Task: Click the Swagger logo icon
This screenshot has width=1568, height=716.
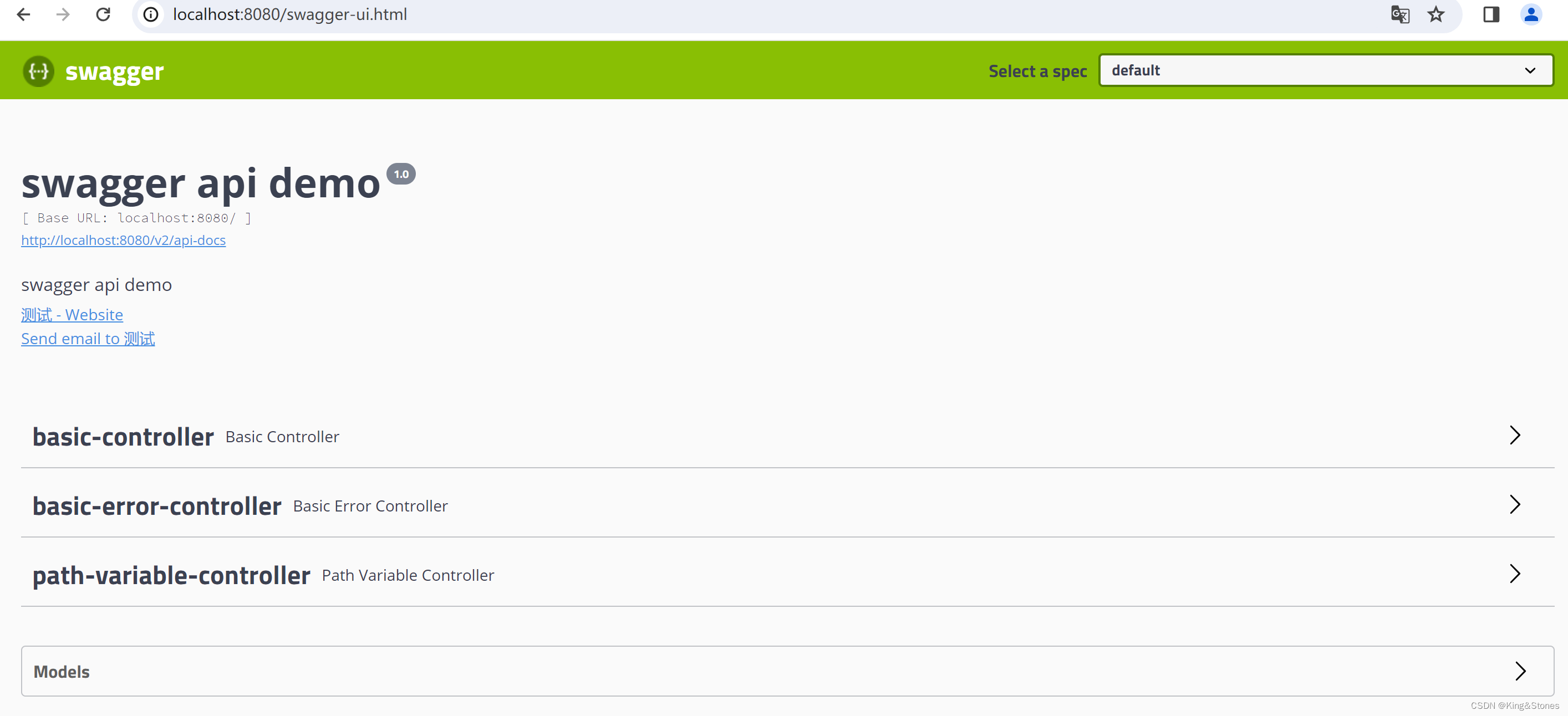Action: 38,71
